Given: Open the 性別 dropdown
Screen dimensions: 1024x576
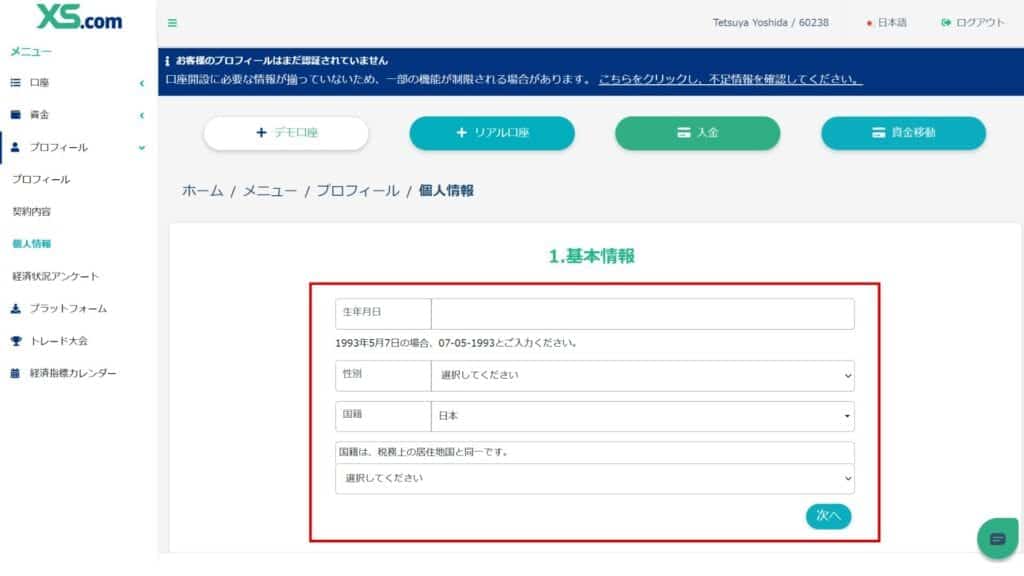Looking at the screenshot, I should [x=643, y=376].
